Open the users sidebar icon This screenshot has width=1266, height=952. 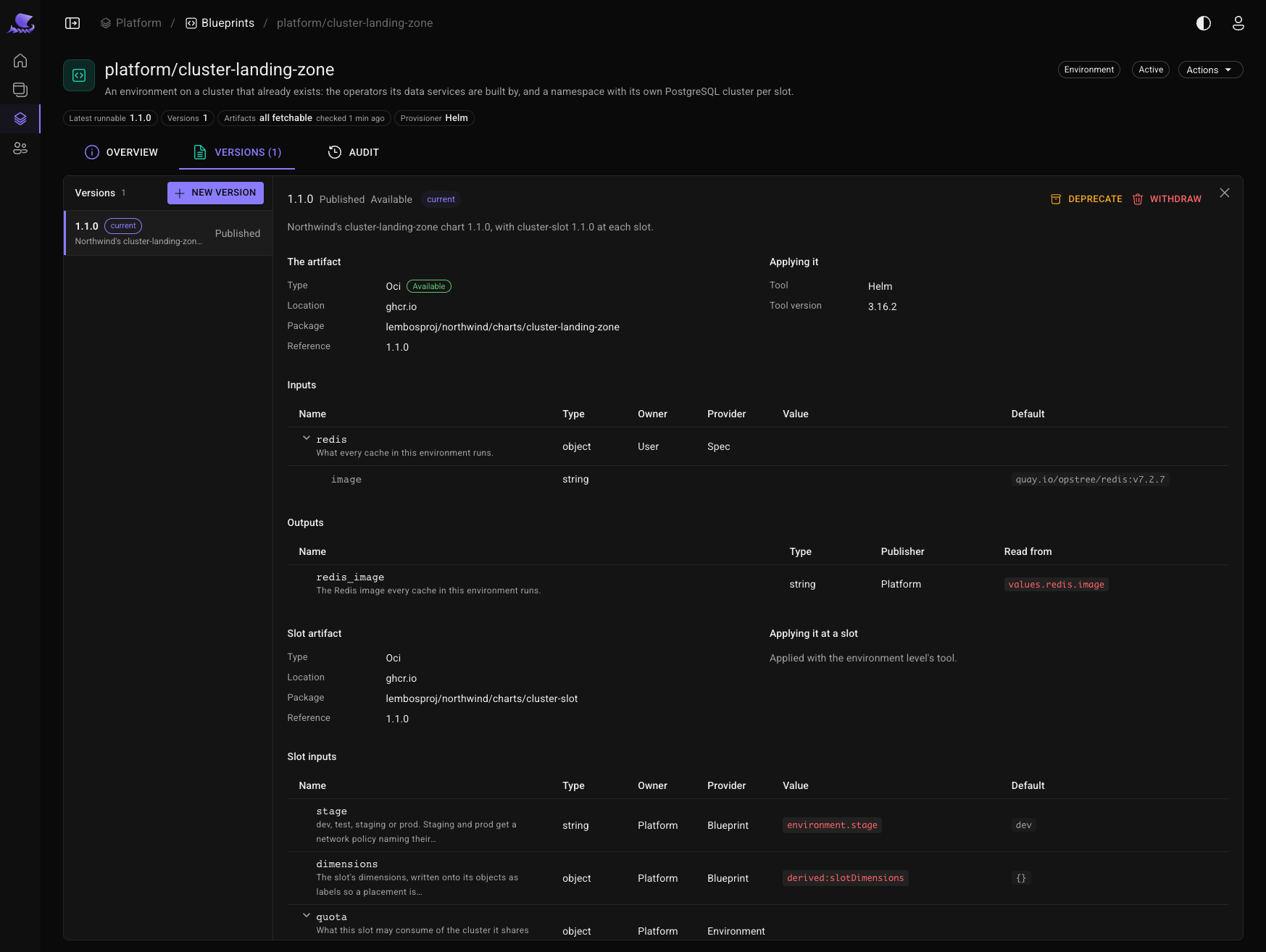(20, 149)
